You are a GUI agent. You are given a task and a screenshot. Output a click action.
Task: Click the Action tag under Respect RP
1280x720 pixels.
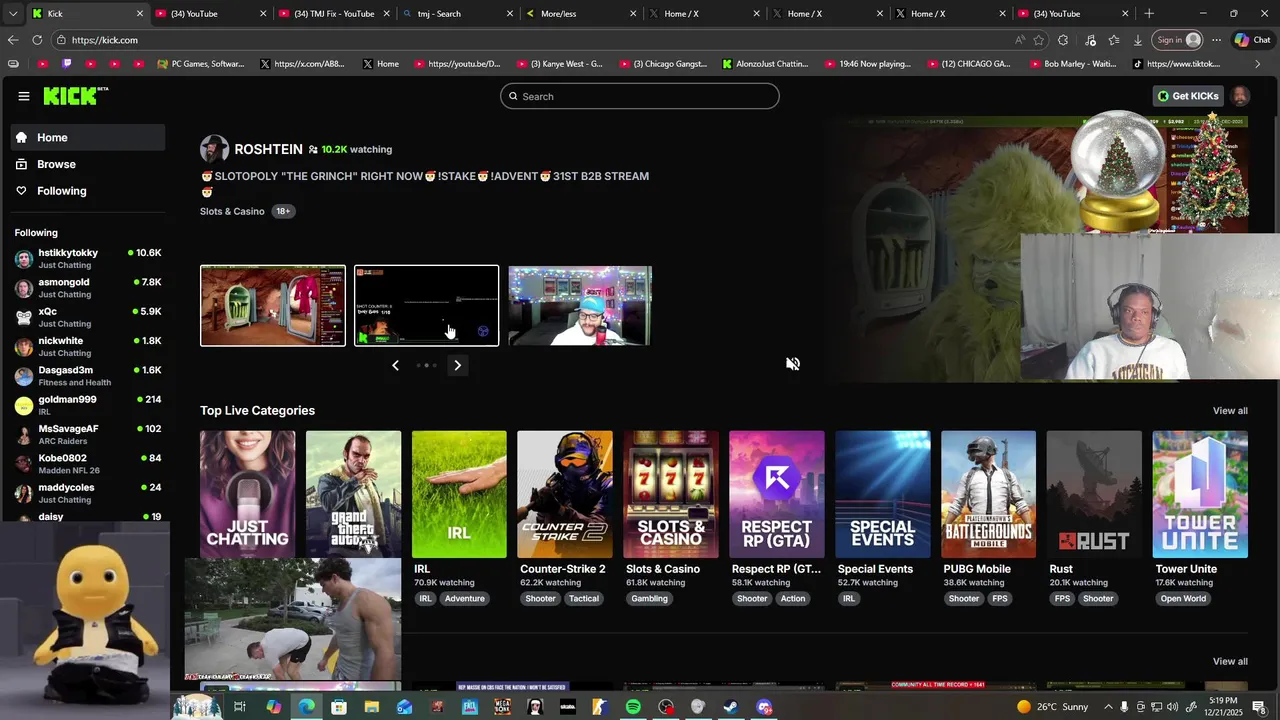point(793,599)
